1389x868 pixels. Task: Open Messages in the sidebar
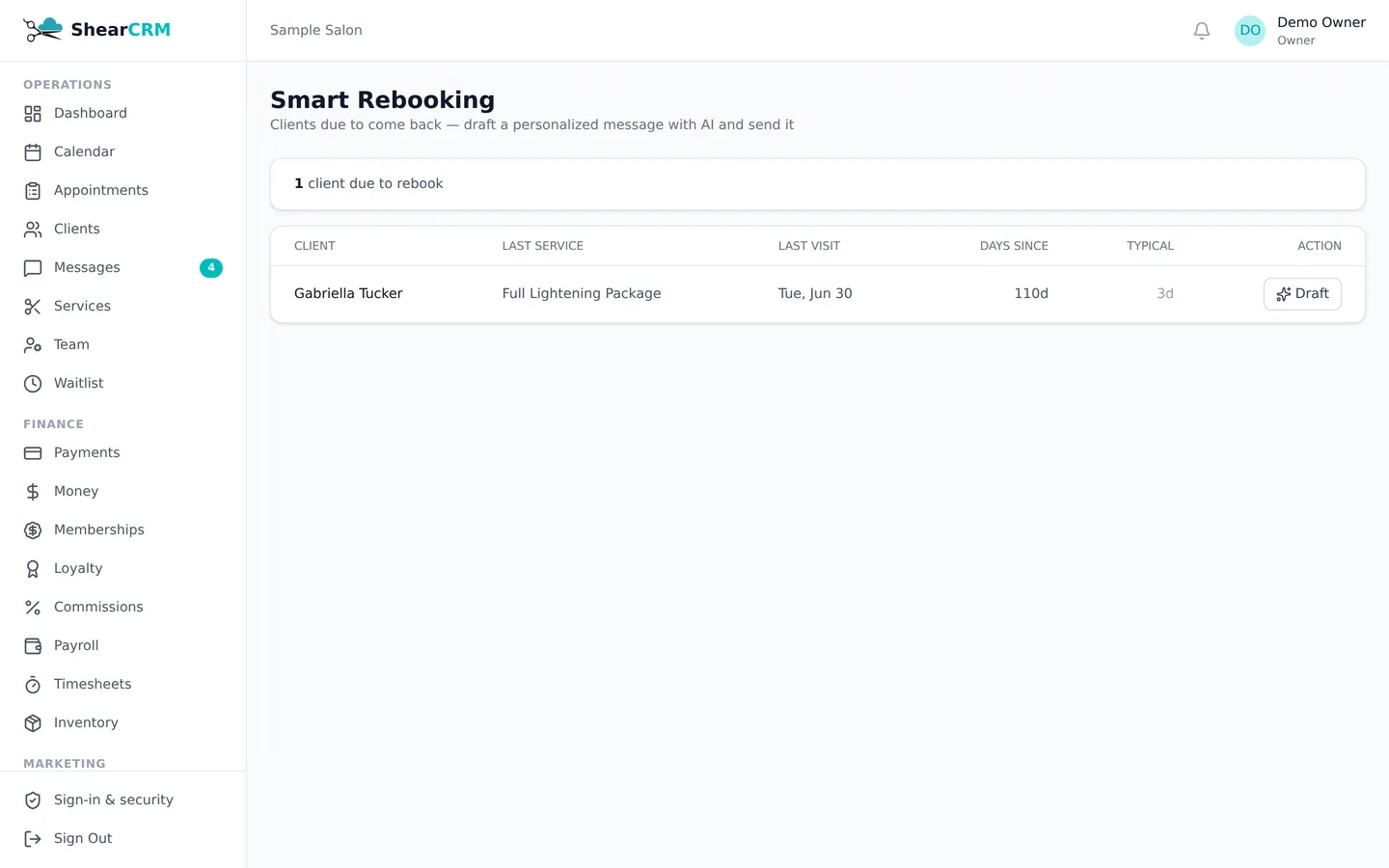(x=123, y=268)
